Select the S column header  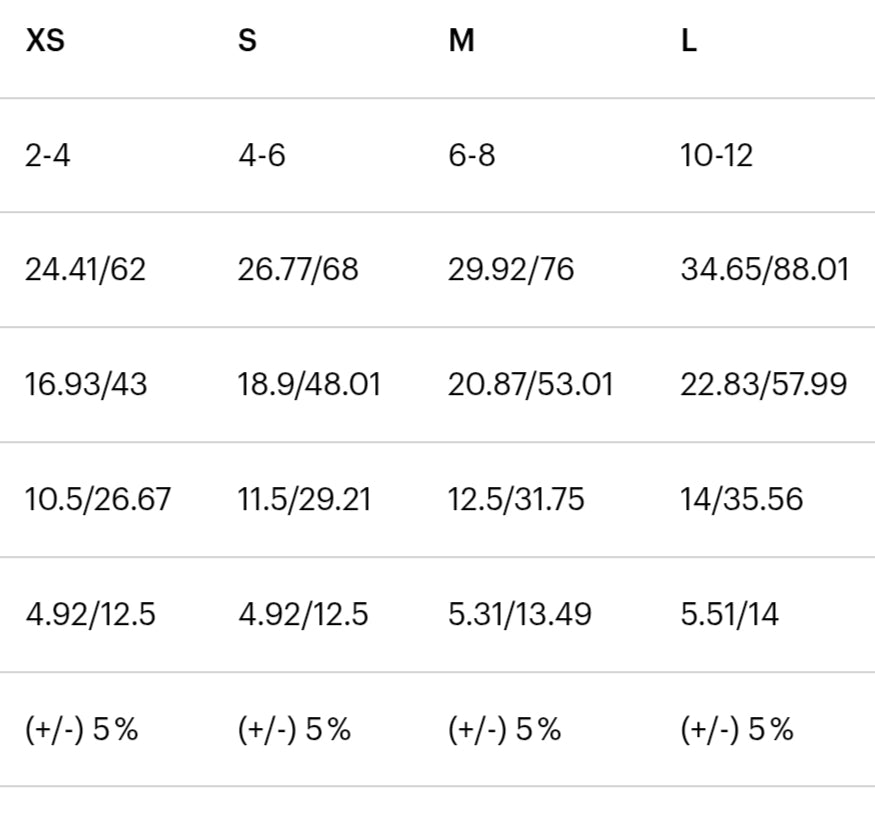tap(247, 40)
